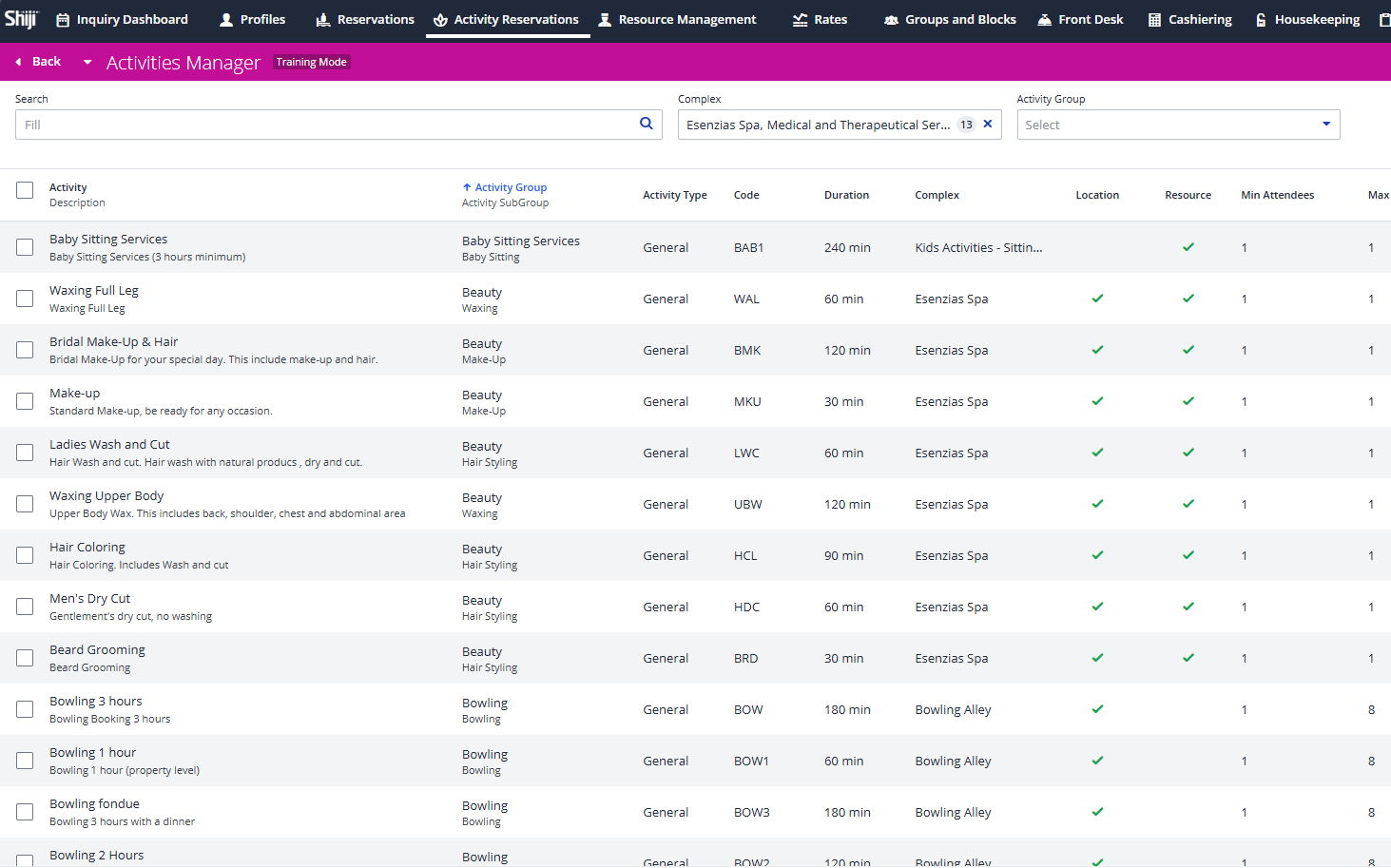Select the Hair Coloring row checkbox
The width and height of the screenshot is (1391, 868).
25,555
